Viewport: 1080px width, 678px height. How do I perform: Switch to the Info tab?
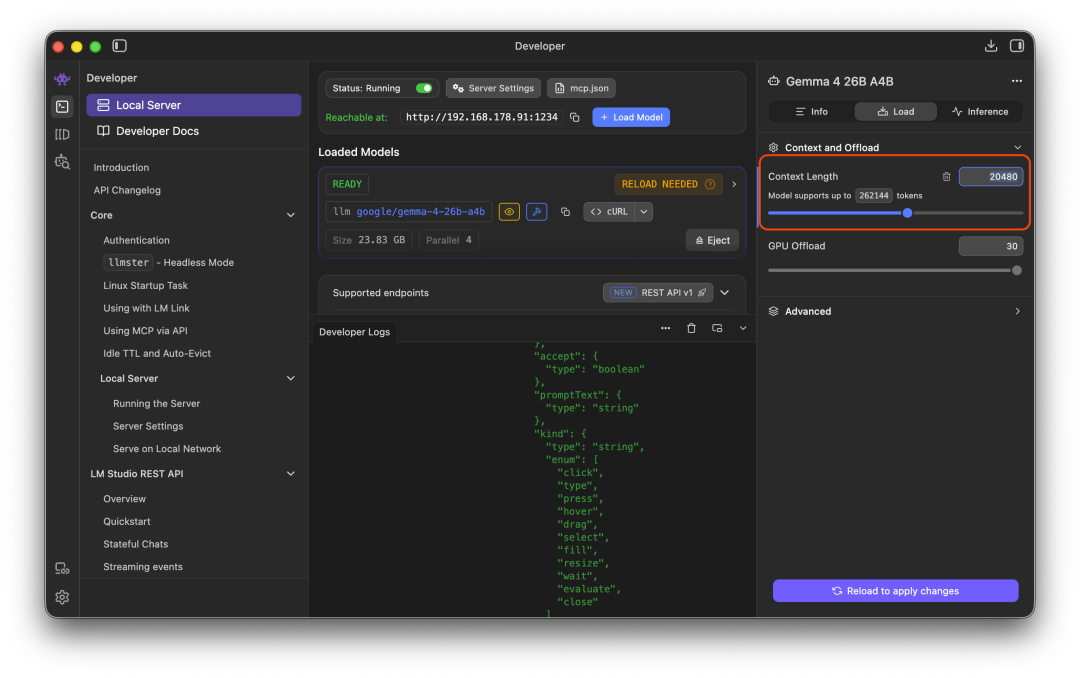tap(811, 112)
